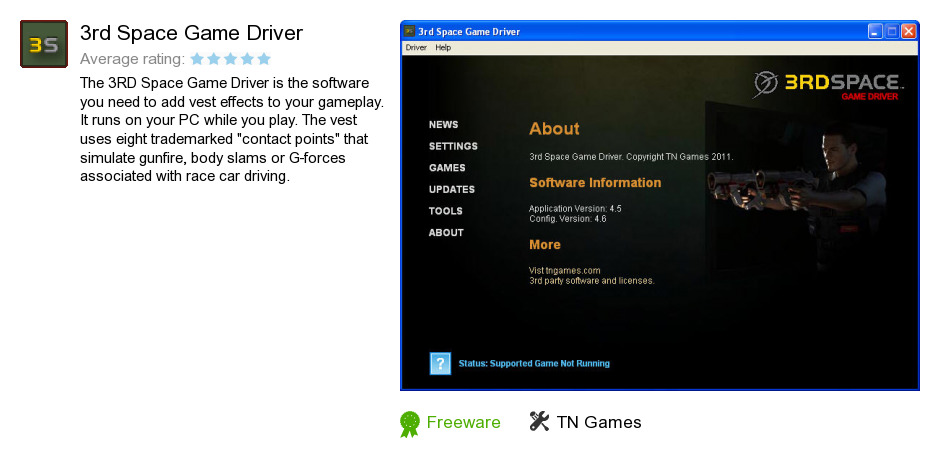The height and width of the screenshot is (468, 940).
Task: Go to the NEWS section
Action: pos(444,125)
